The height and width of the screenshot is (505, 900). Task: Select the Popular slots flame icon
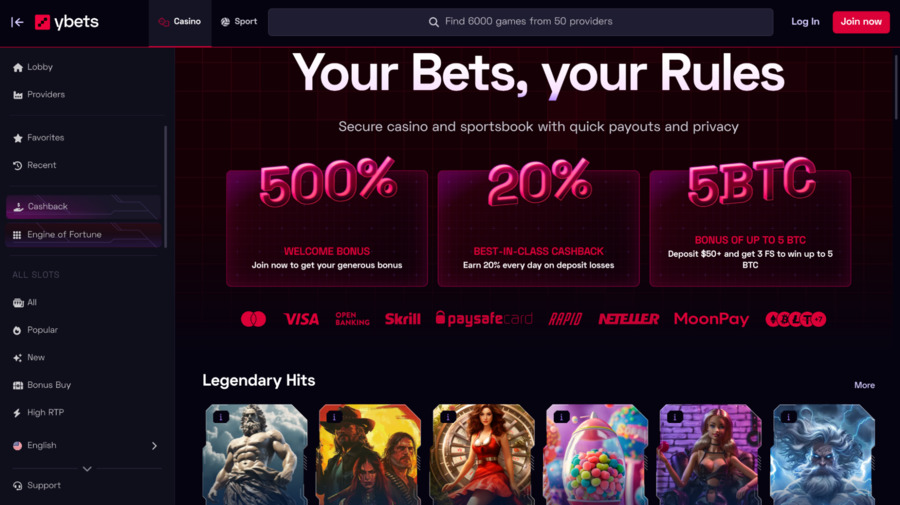pyautogui.click(x=17, y=331)
